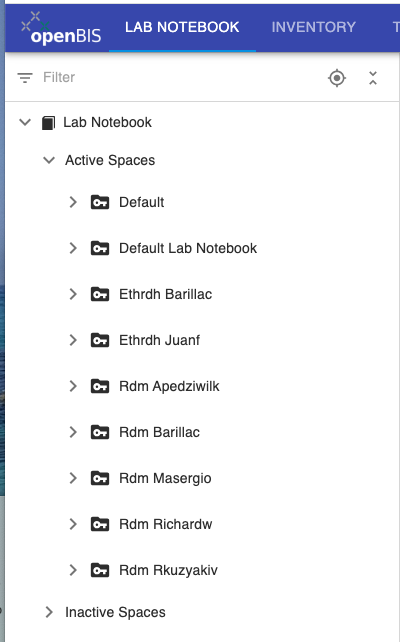
Task: Click the locate current node target icon
Action: (x=337, y=78)
